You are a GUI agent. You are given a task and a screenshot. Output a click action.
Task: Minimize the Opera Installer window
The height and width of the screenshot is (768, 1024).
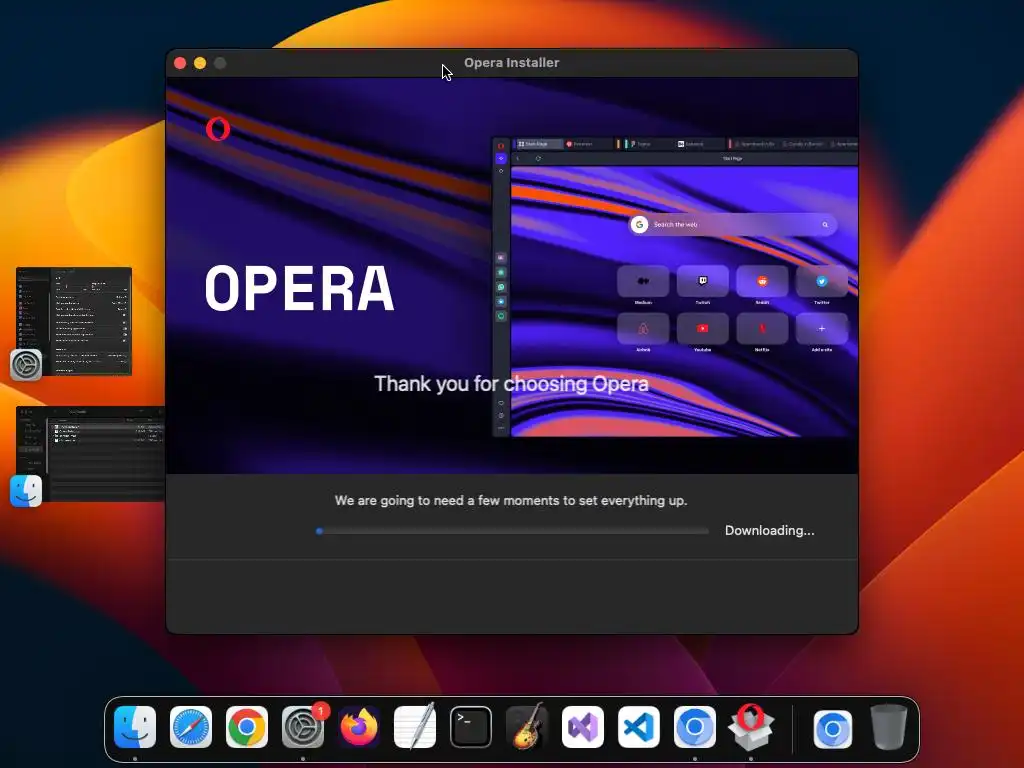click(x=200, y=63)
